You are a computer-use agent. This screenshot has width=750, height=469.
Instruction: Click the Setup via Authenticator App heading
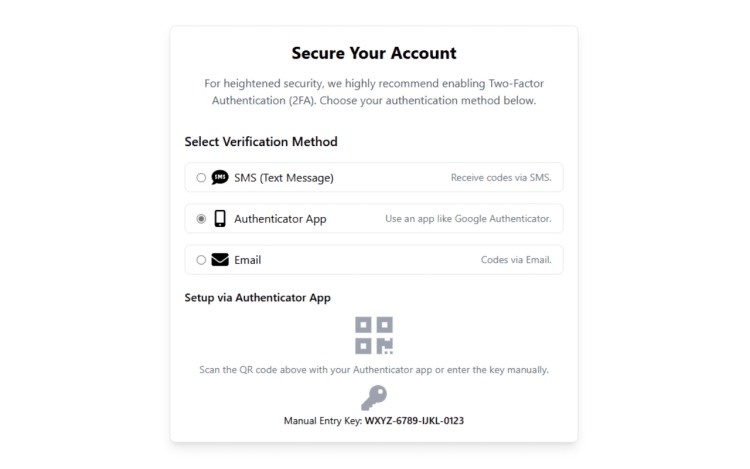[x=257, y=297]
